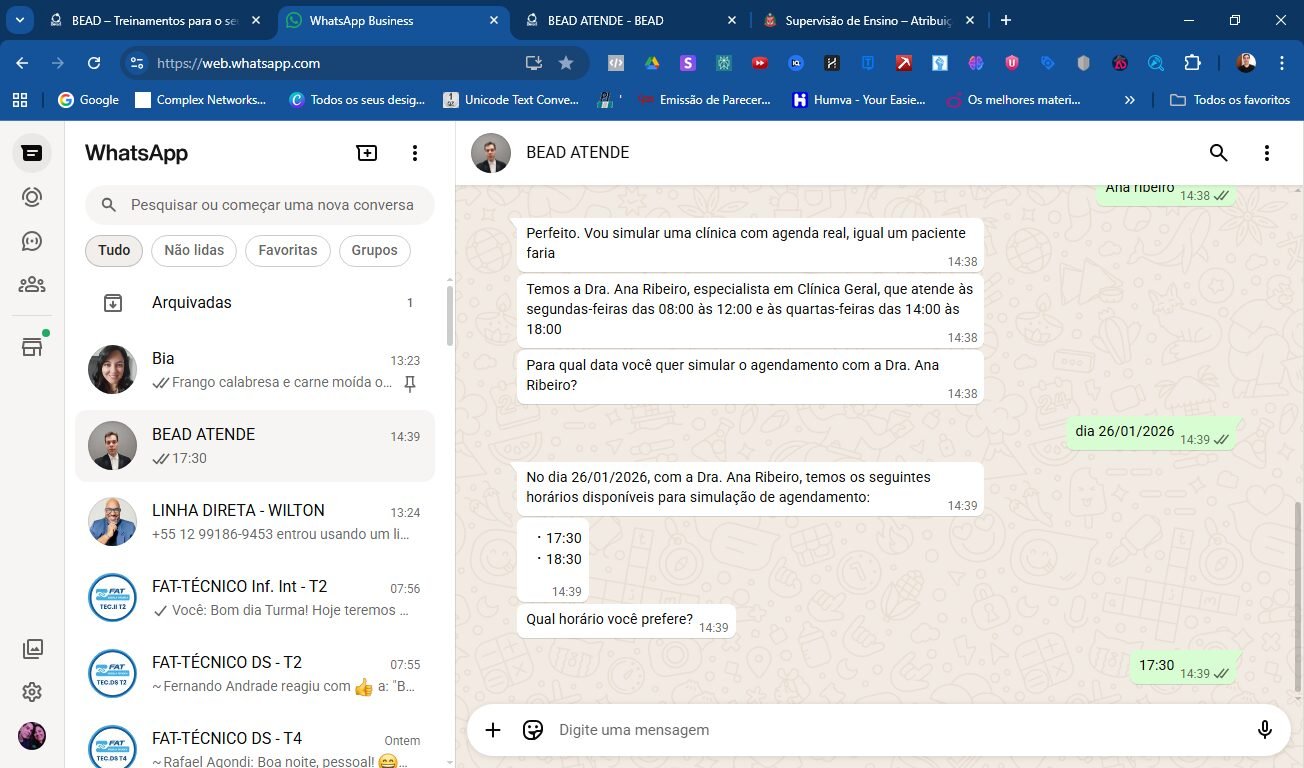This screenshot has height=768, width=1304.
Task: Click the microphone voice message icon
Action: coord(1265,730)
